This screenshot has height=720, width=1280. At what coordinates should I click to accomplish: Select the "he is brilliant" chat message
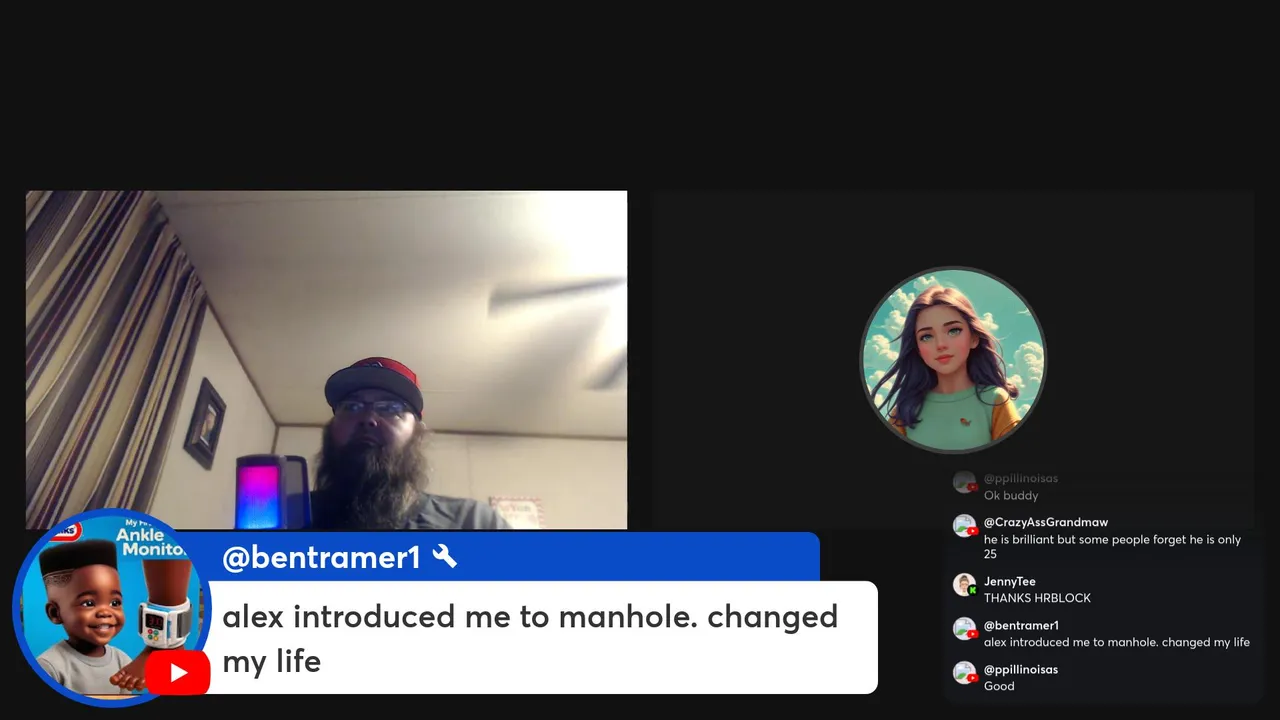tap(1112, 546)
